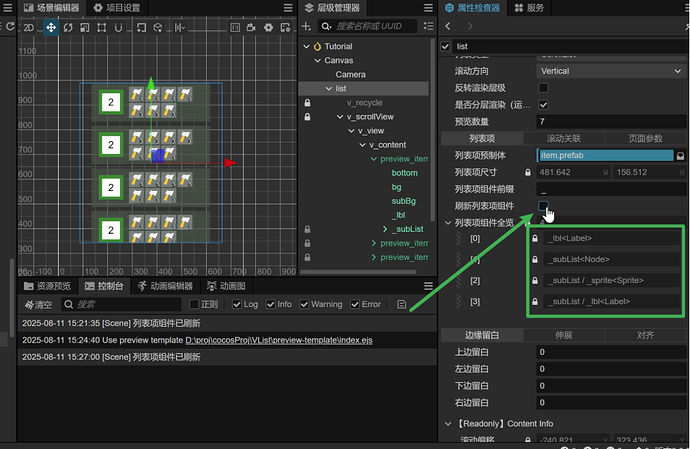
Task: Open the scene gear settings icon
Action: coord(268,28)
